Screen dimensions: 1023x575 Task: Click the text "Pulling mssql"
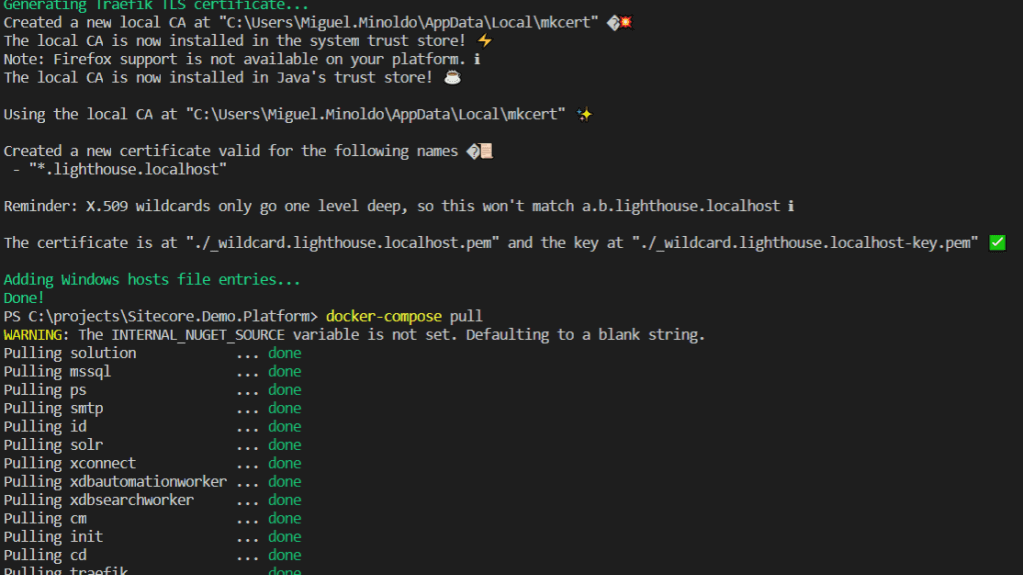click(x=57, y=371)
